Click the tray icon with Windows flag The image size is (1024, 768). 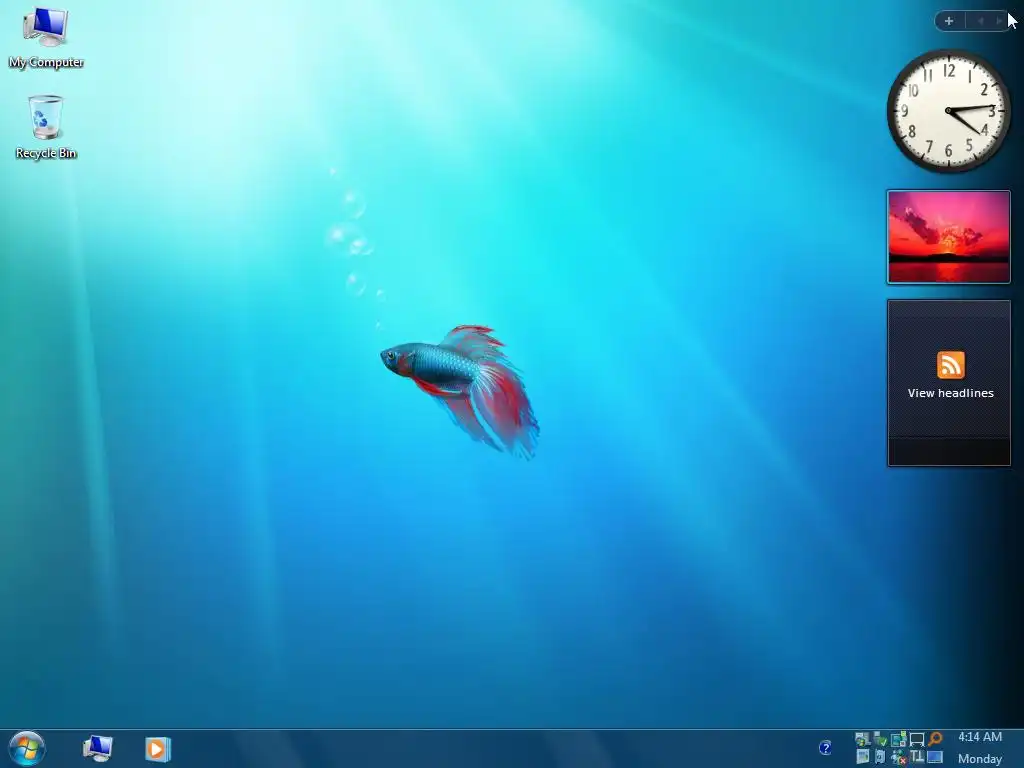point(863,739)
